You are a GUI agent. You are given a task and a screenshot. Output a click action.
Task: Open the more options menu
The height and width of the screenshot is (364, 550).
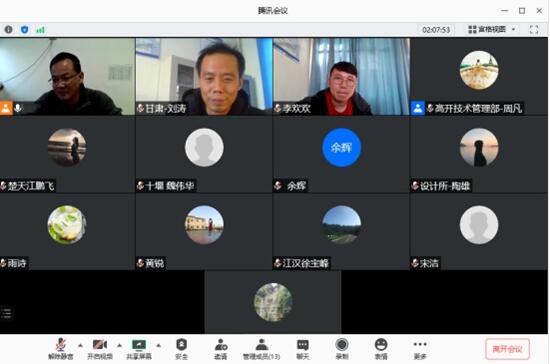[x=420, y=349]
